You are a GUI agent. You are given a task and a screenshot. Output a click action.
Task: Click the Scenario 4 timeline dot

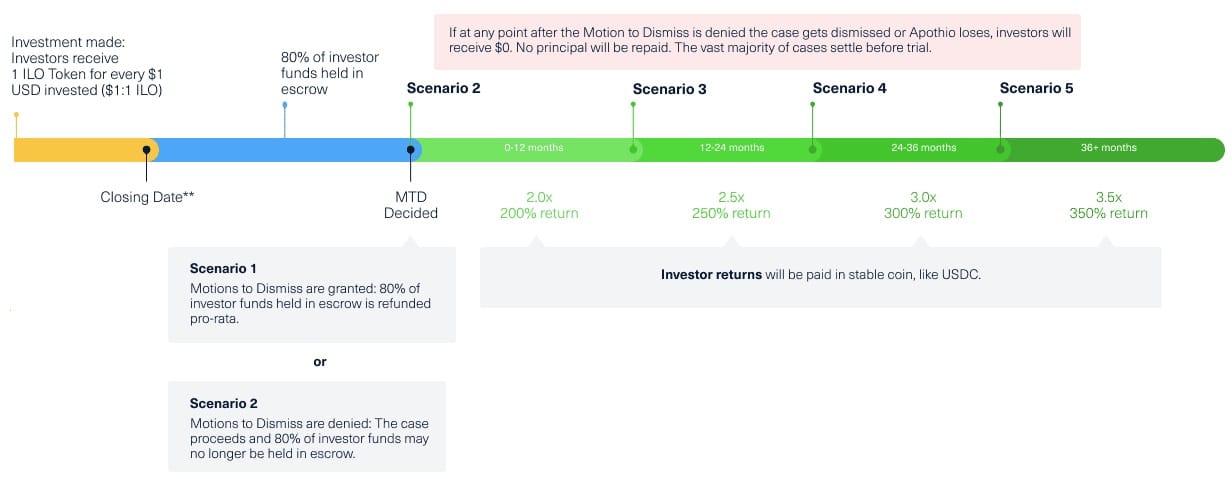pyautogui.click(x=813, y=150)
